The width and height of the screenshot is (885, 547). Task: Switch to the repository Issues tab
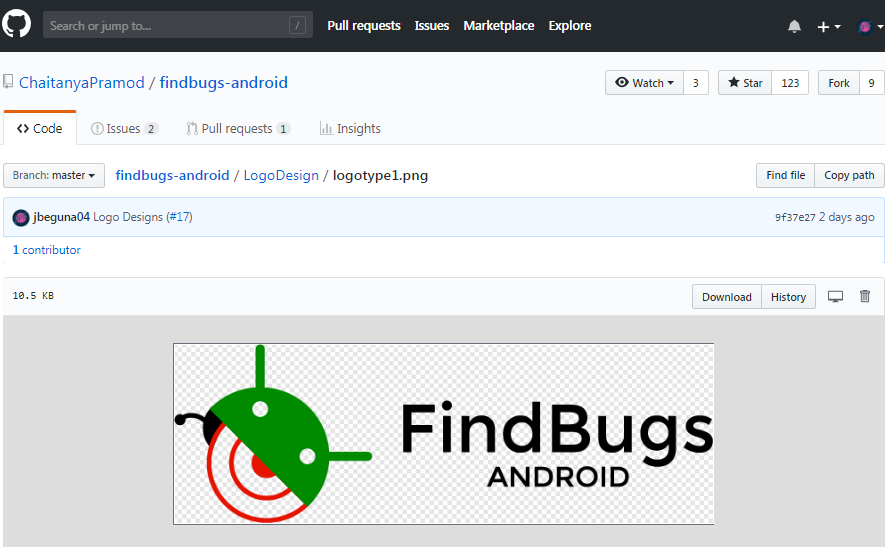tap(124, 129)
